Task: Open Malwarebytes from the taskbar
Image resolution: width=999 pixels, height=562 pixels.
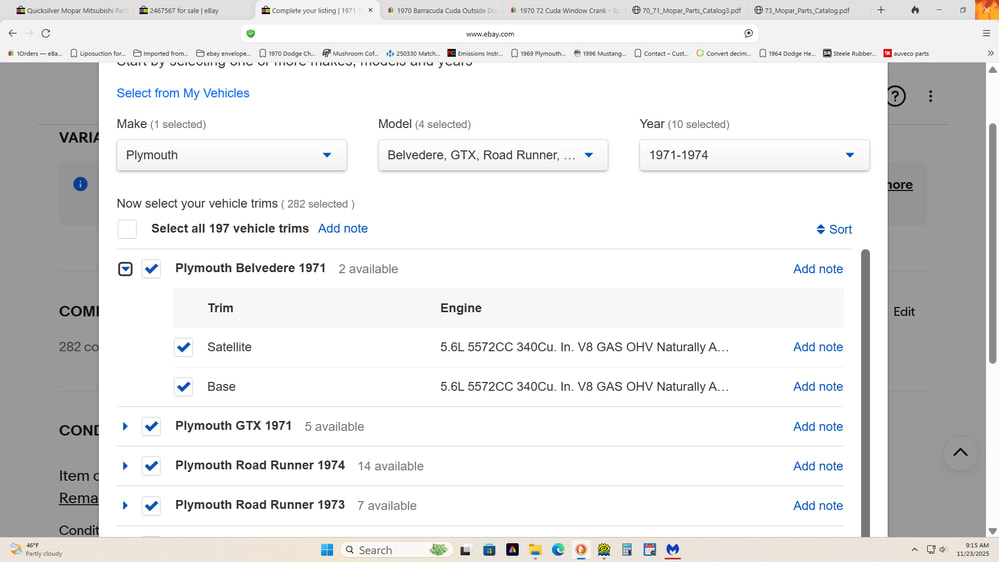Action: point(673,550)
